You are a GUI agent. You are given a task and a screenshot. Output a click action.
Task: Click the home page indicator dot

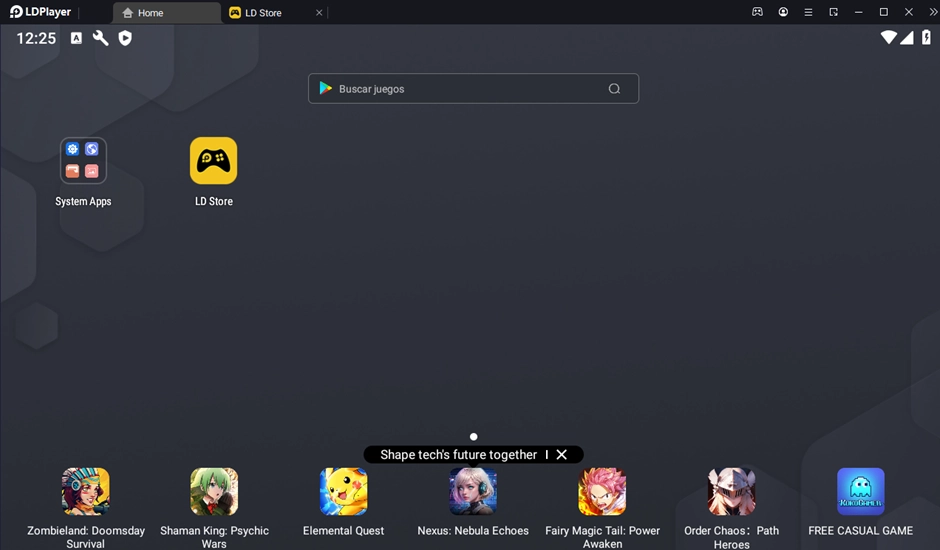point(474,437)
